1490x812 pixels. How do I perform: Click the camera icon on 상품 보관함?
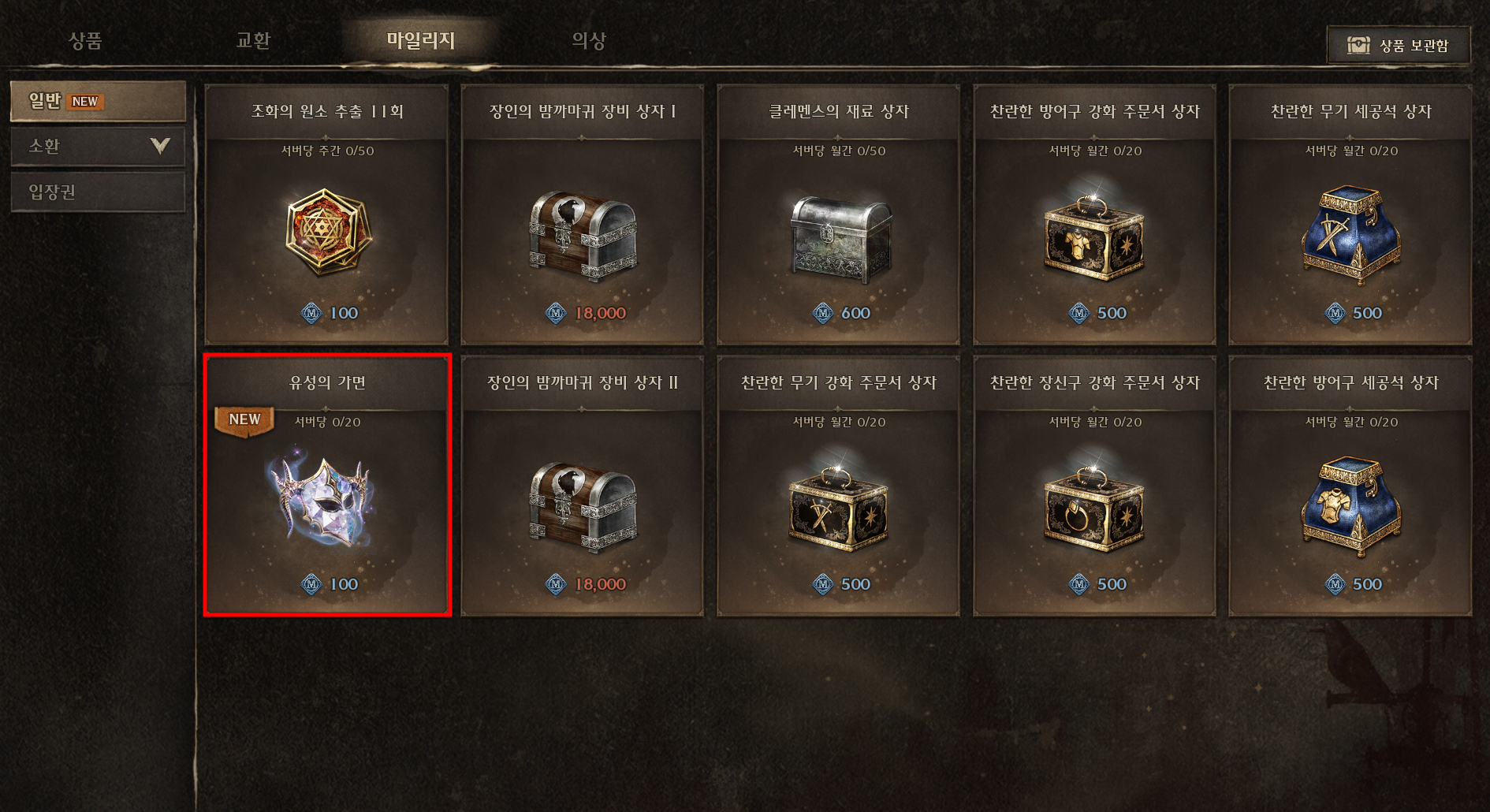click(x=1358, y=45)
